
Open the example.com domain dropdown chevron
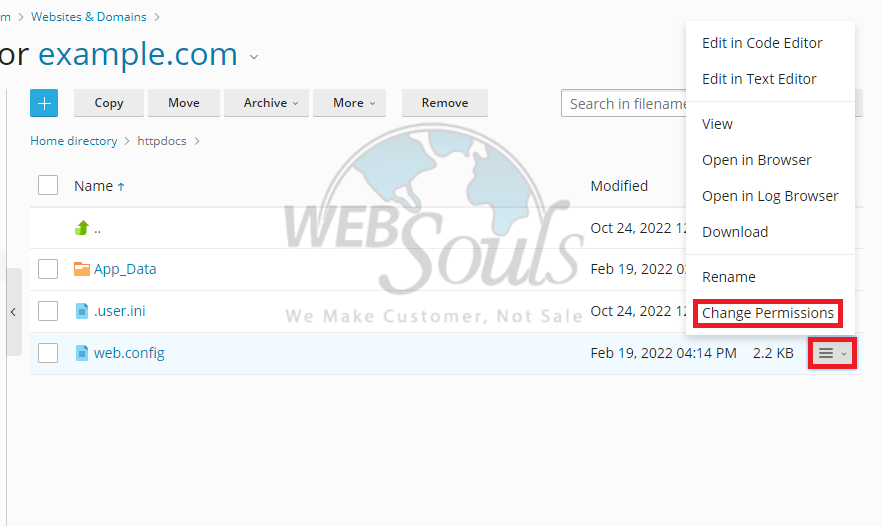254,57
